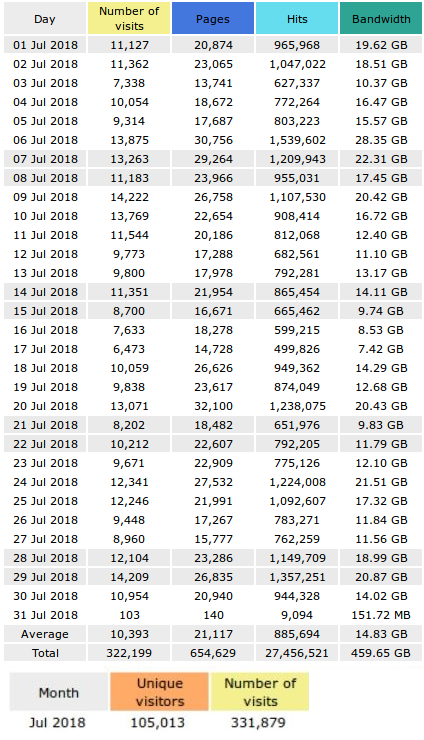Click the 01 Jul 2018 row date

45,45
